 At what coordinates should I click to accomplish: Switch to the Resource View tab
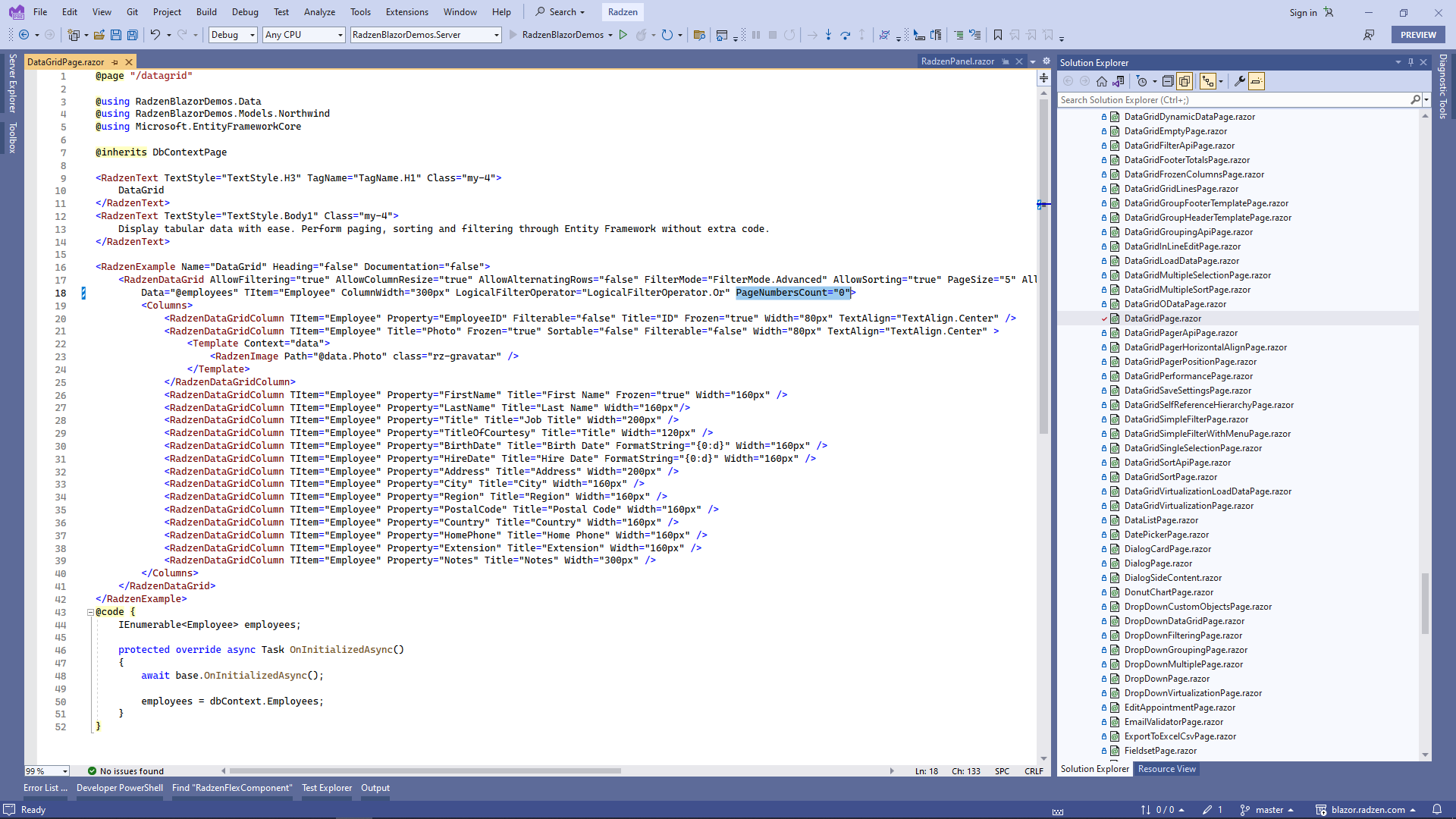(x=1166, y=769)
